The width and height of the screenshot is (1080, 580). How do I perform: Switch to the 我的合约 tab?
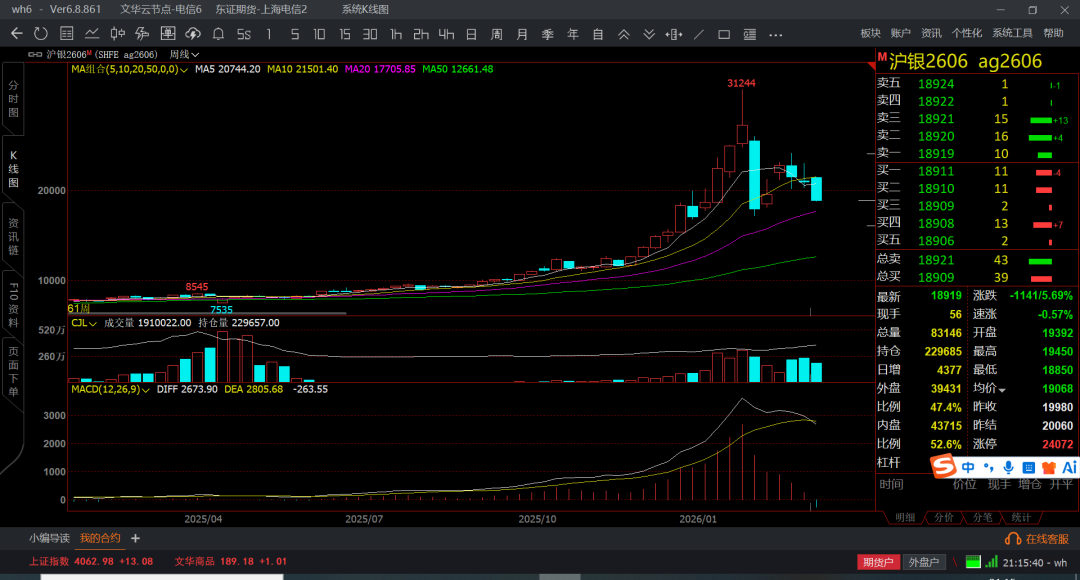click(x=100, y=538)
